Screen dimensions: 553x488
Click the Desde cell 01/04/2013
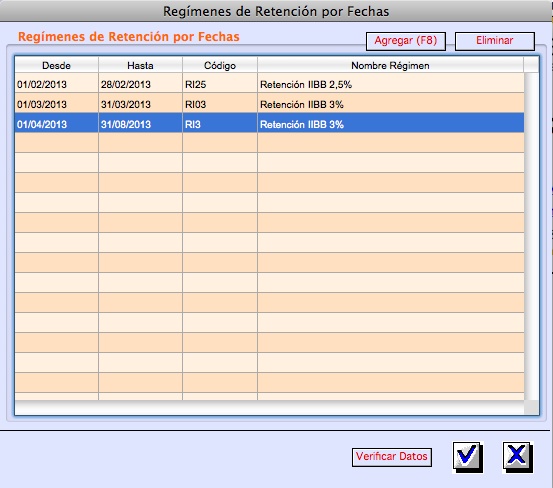[x=56, y=123]
